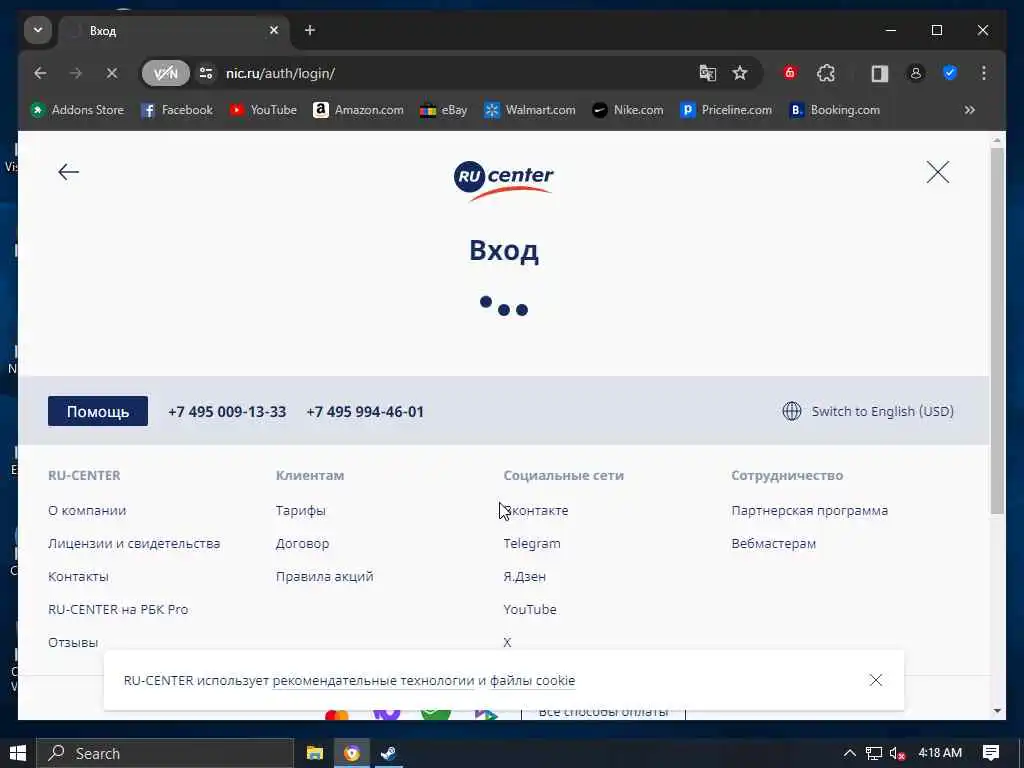Stop loading the page

tap(112, 73)
